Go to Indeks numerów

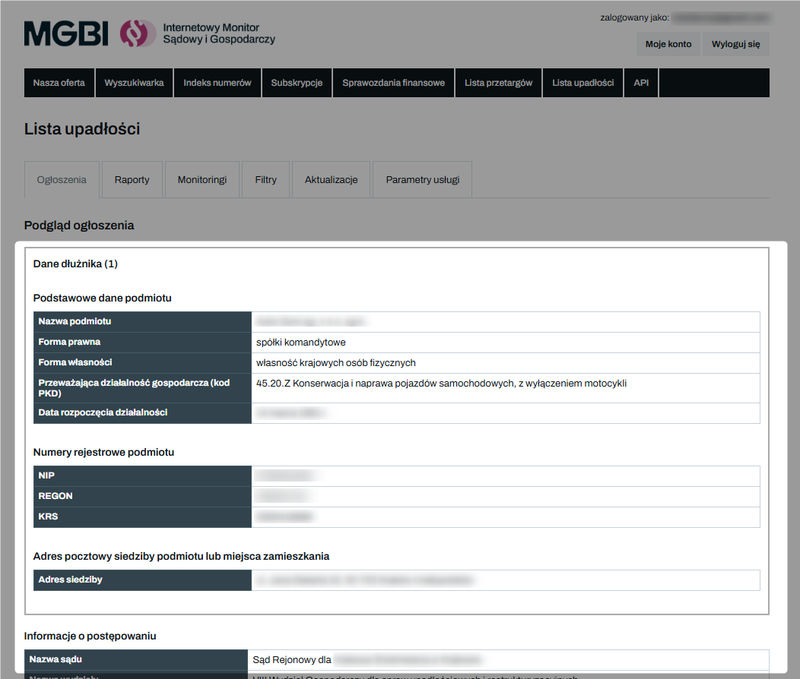(217, 83)
